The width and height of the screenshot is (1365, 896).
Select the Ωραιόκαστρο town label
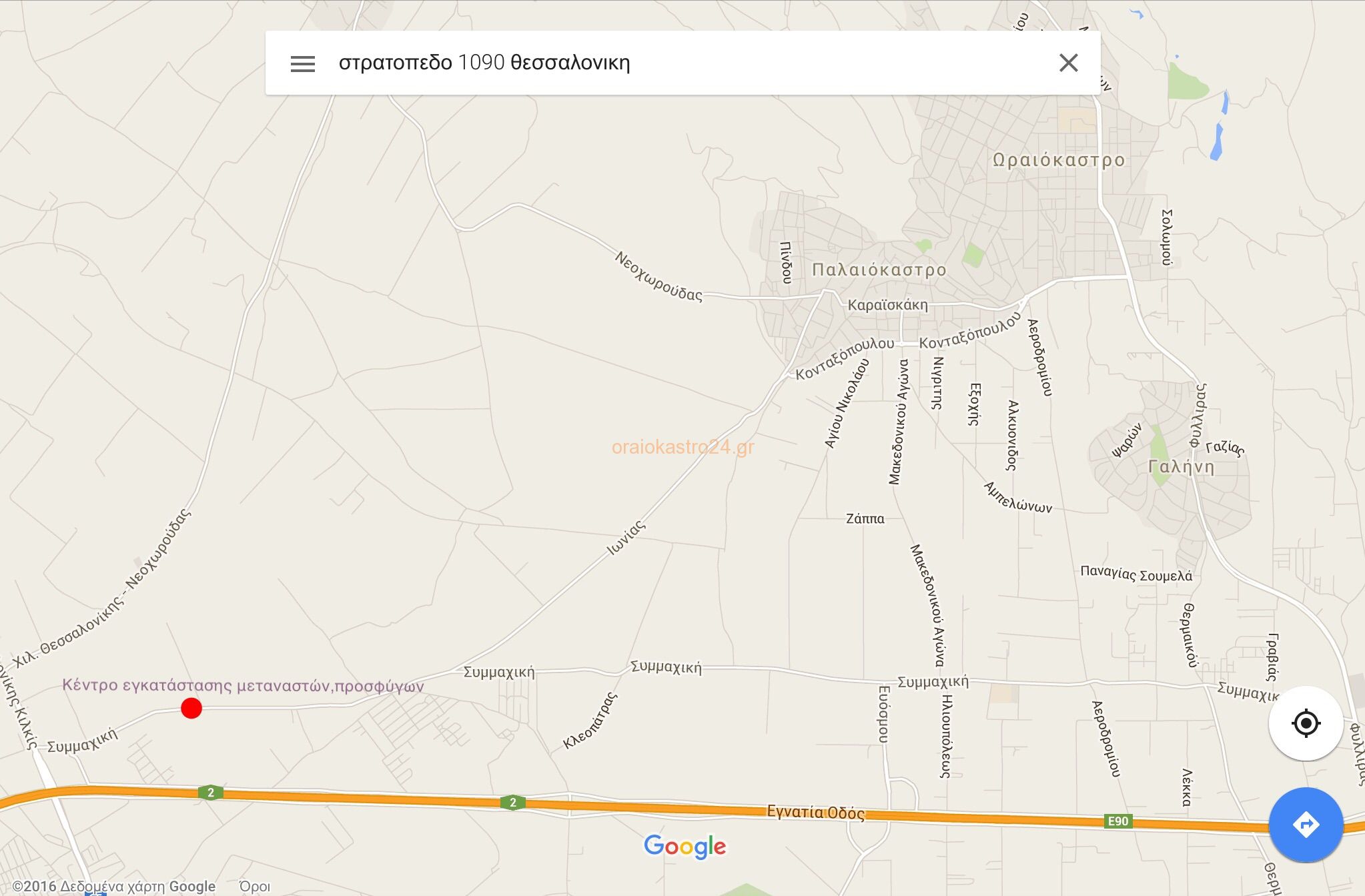coord(1059,160)
